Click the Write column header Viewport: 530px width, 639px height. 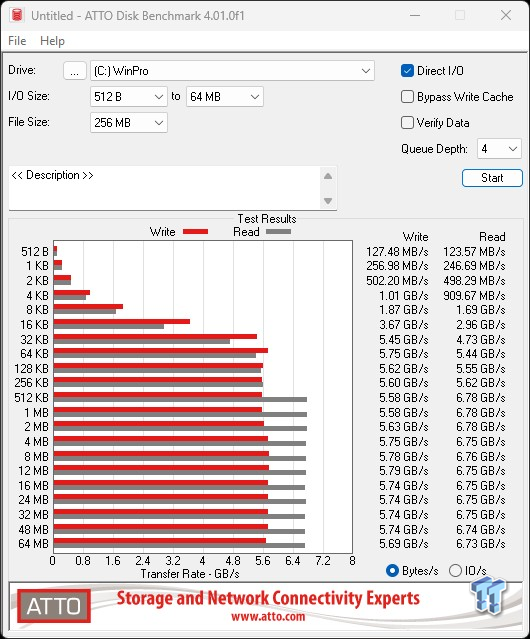pyautogui.click(x=416, y=237)
